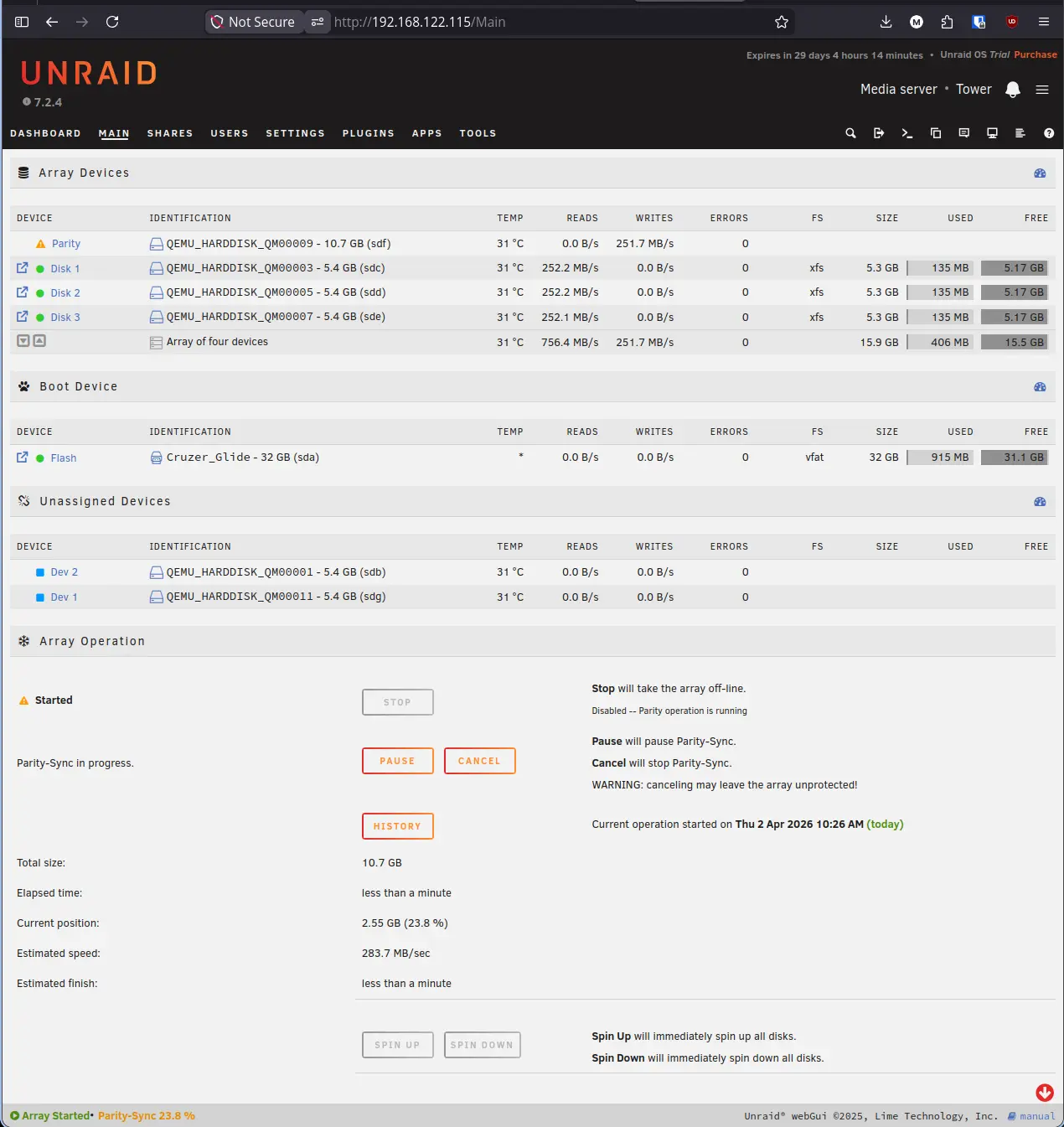1064x1127 pixels.
Task: Open Array Devices dashboard gauge icon
Action: (x=1040, y=173)
